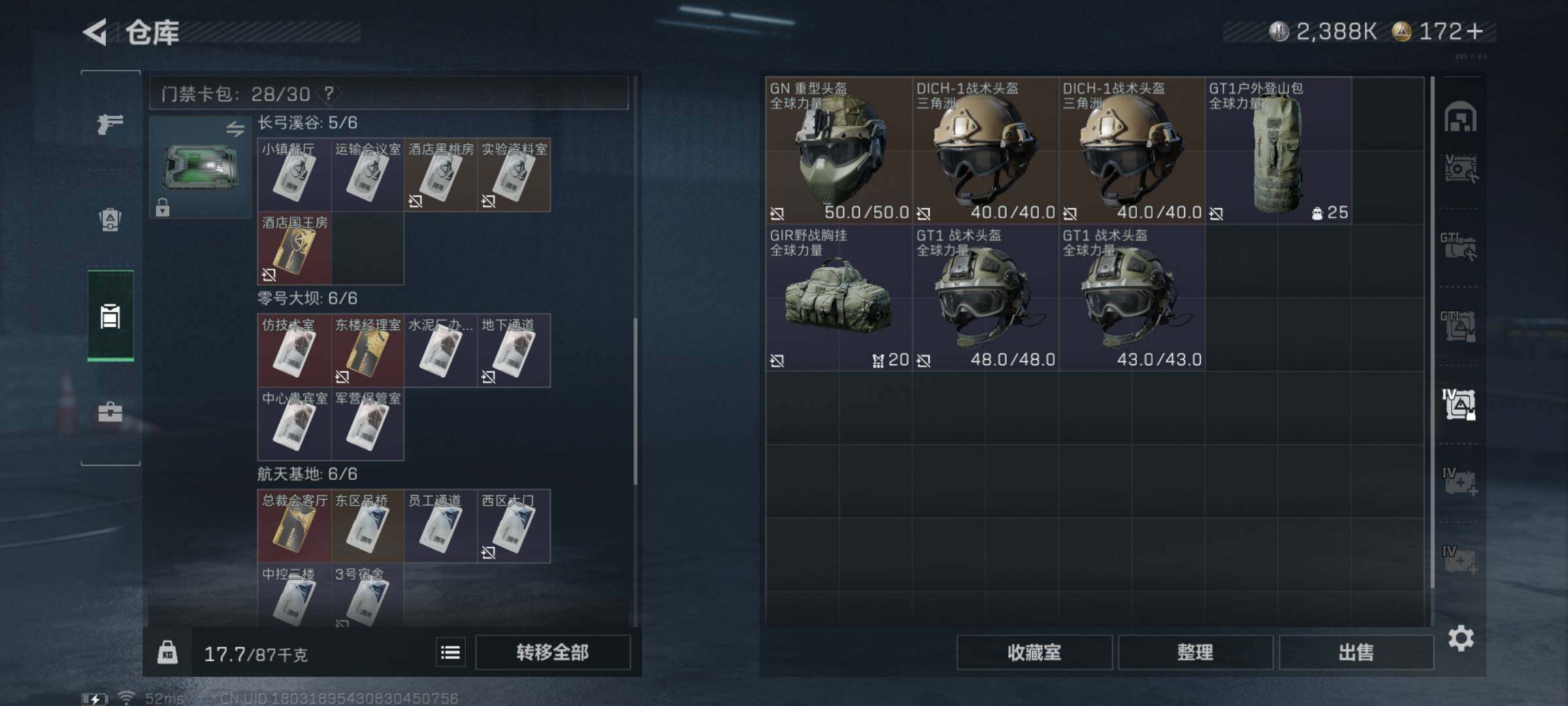
Task: Click the 整理 button
Action: click(1195, 652)
